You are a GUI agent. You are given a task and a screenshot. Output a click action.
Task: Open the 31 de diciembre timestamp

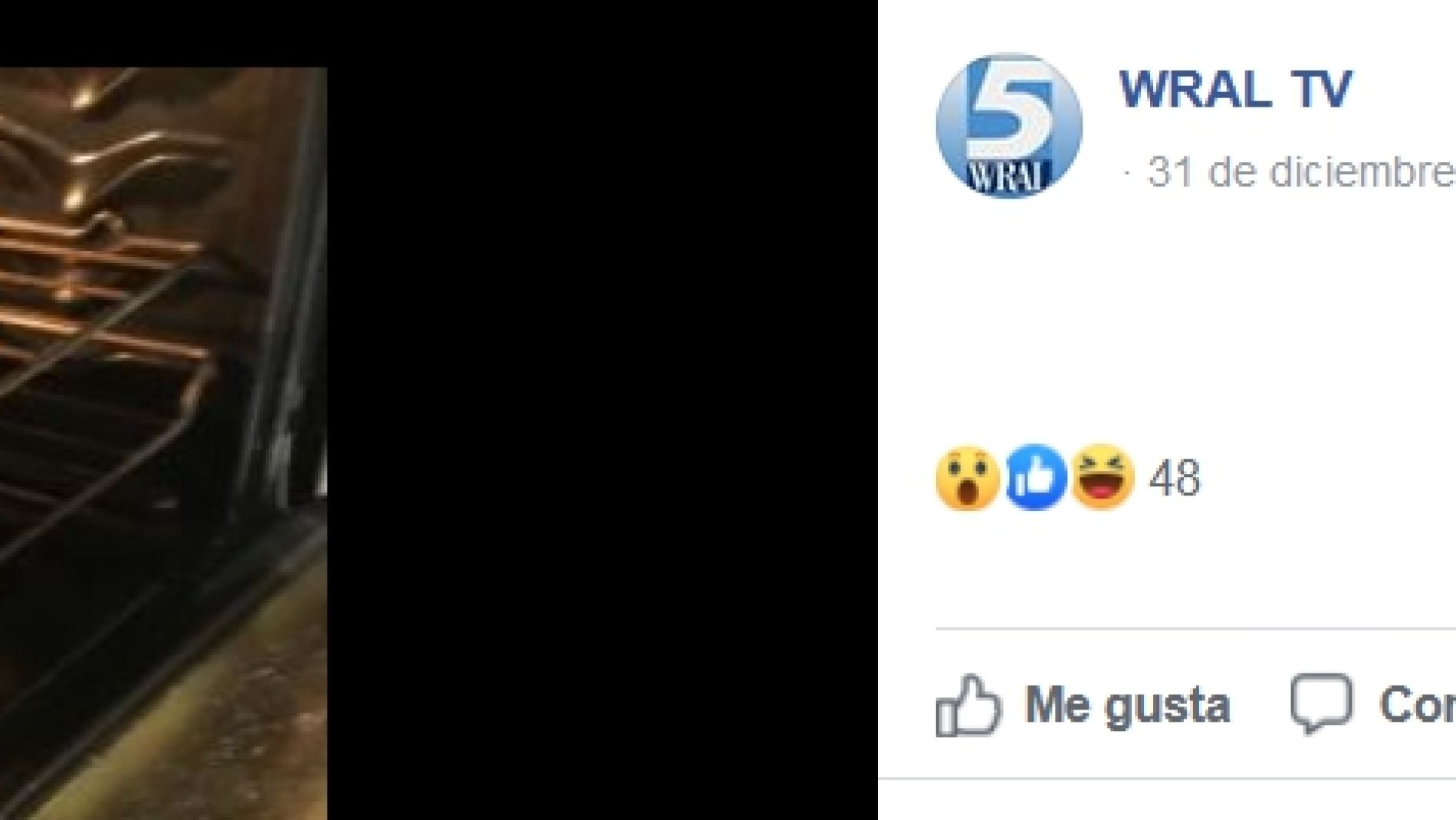tap(1301, 173)
